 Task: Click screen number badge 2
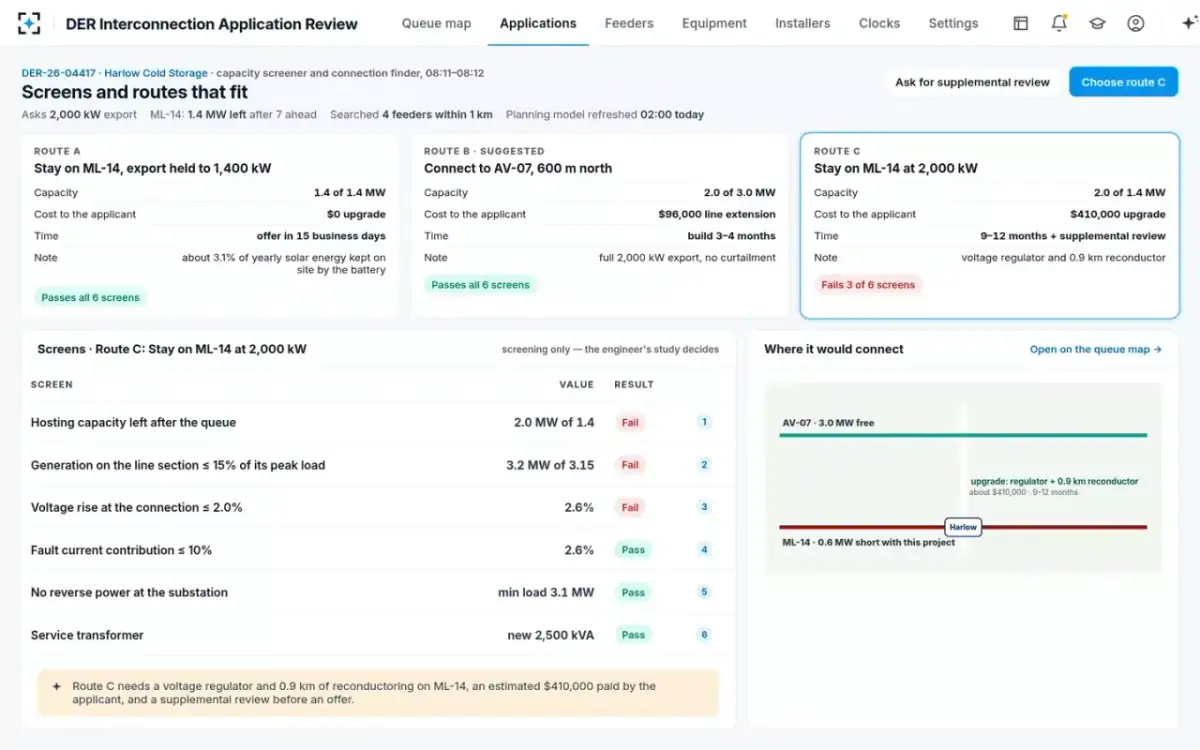(704, 465)
